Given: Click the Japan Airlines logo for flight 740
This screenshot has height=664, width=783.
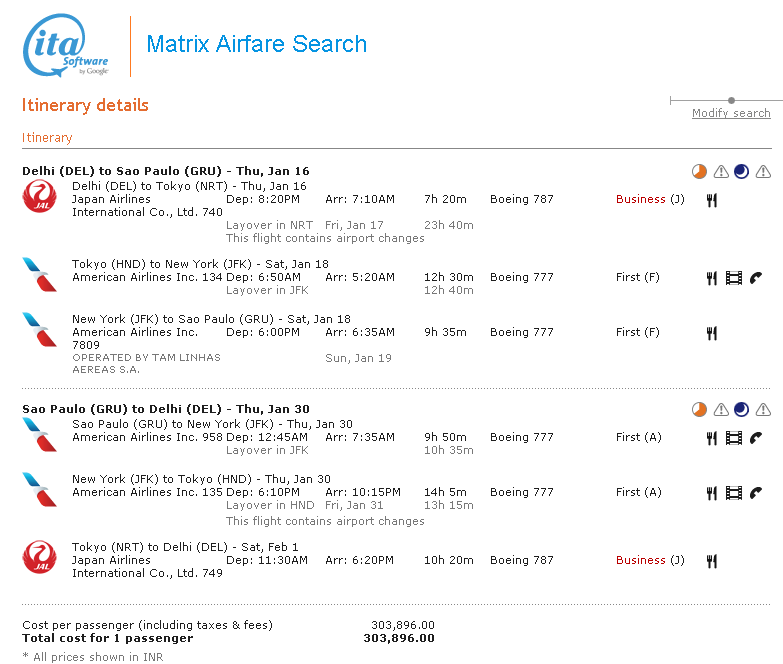Looking at the screenshot, I should (x=39, y=197).
